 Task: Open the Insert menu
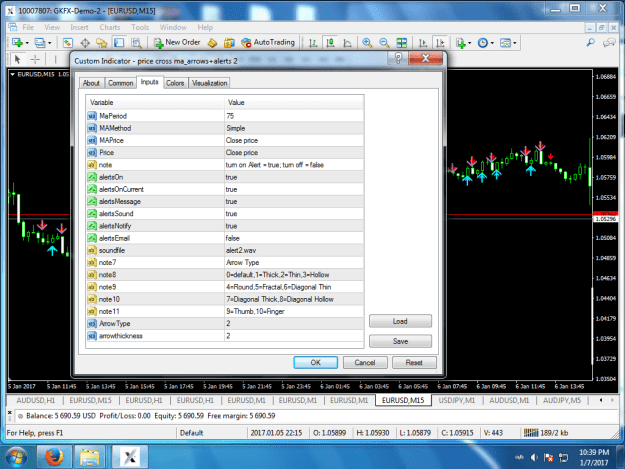[79, 27]
